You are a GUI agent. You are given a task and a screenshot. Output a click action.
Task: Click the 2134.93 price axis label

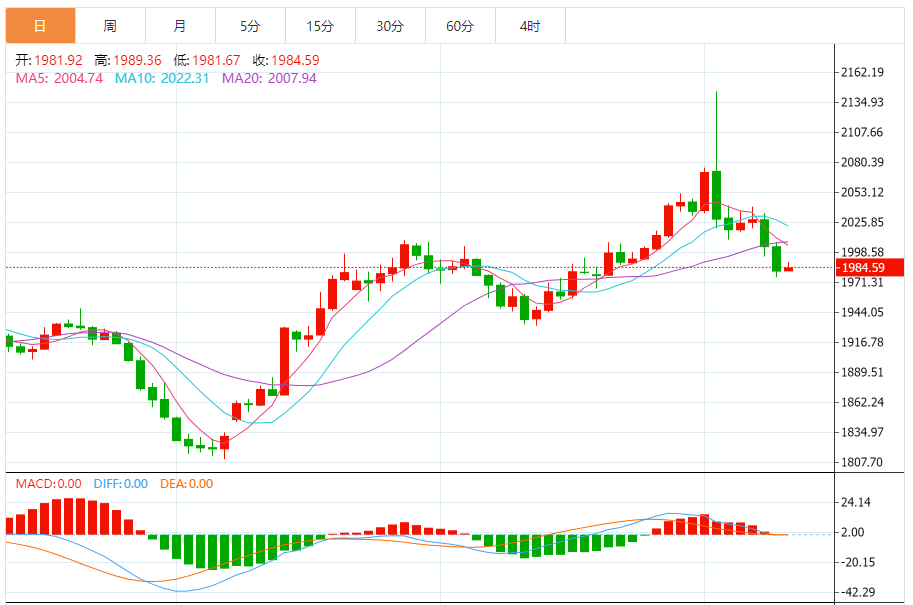[862, 102]
